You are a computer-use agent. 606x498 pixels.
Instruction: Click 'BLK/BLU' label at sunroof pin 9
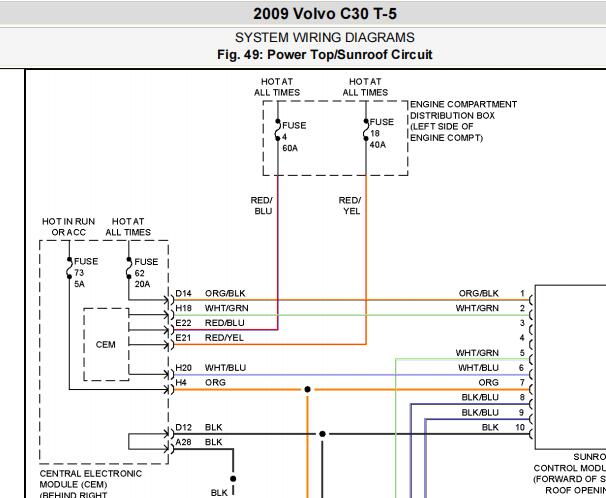[x=480, y=412]
